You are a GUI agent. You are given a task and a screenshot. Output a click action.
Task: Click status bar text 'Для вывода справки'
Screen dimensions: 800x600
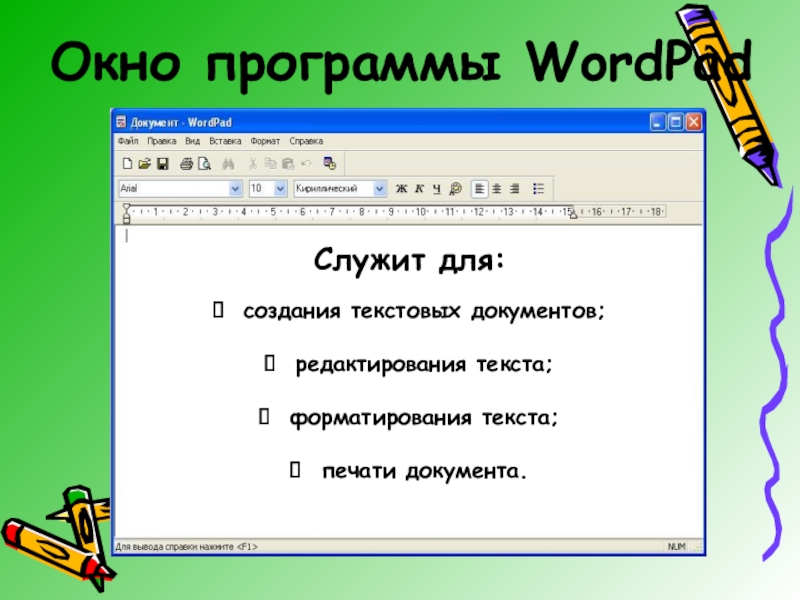point(158,547)
